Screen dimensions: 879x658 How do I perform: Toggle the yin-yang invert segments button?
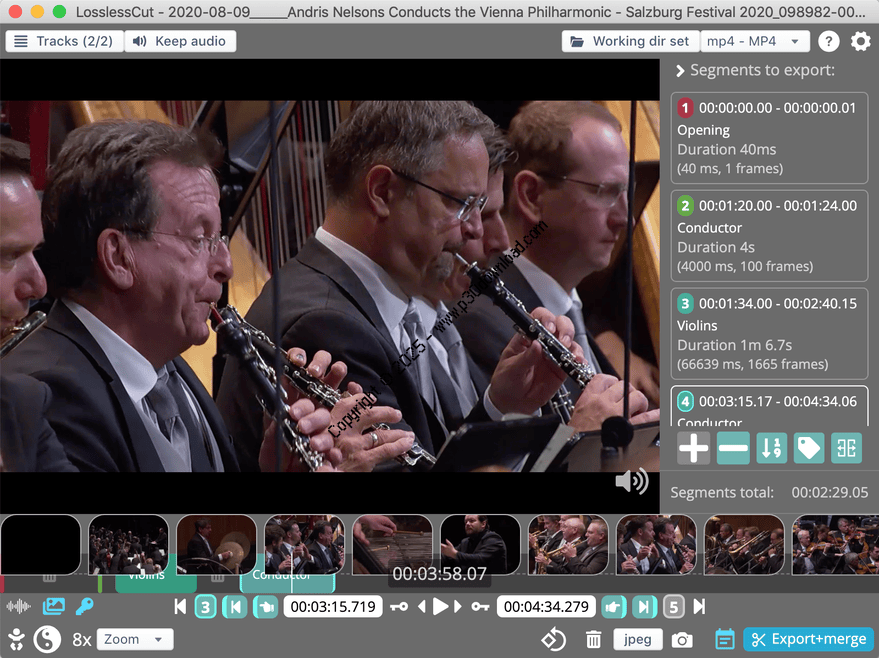[47, 639]
